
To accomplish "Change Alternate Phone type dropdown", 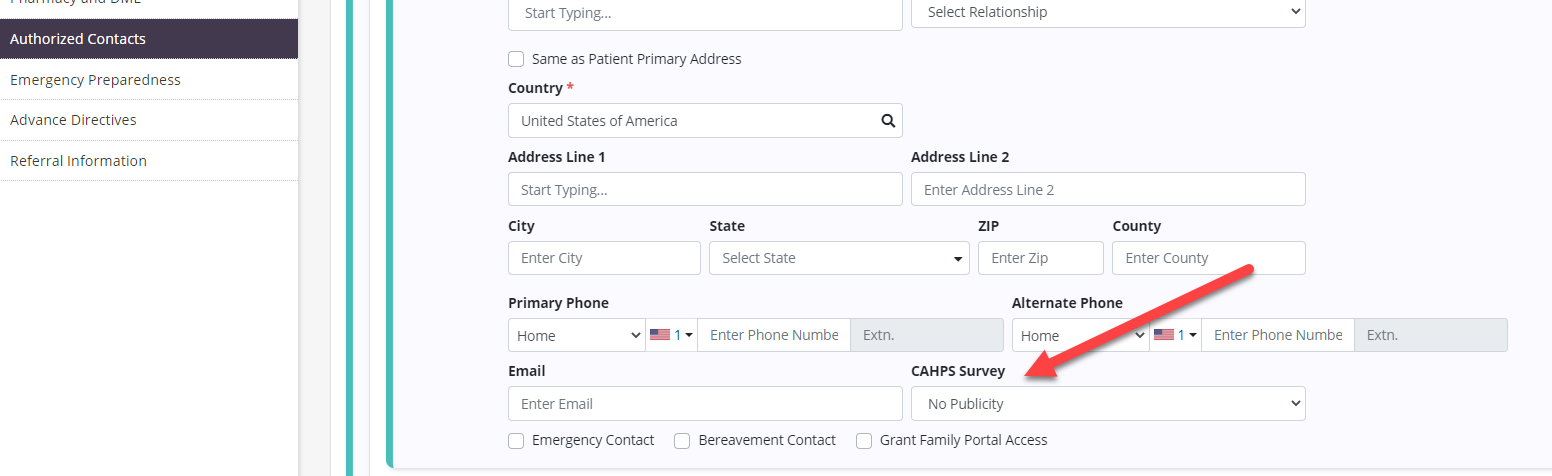I will click(1080, 335).
